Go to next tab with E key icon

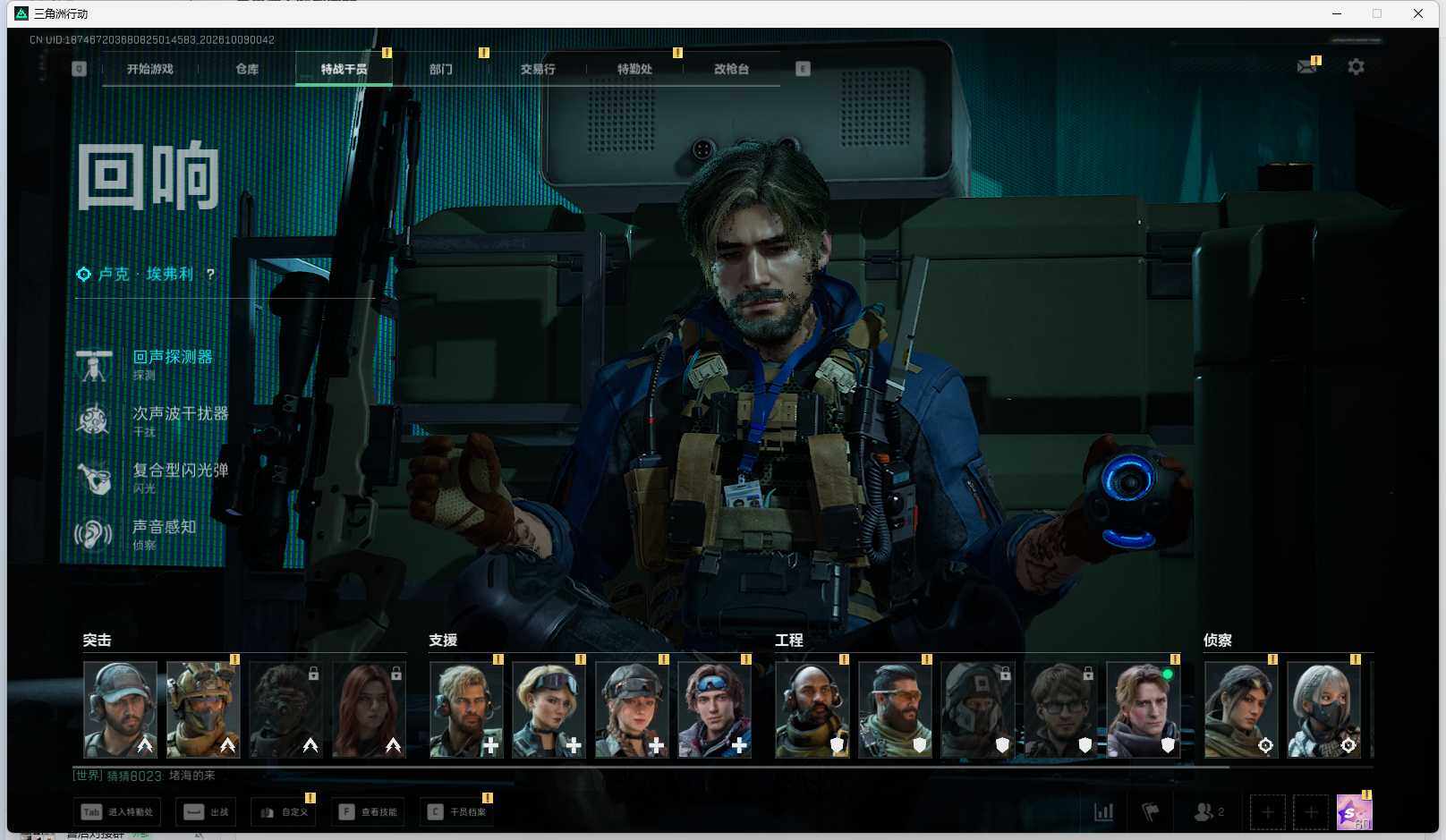pos(803,69)
